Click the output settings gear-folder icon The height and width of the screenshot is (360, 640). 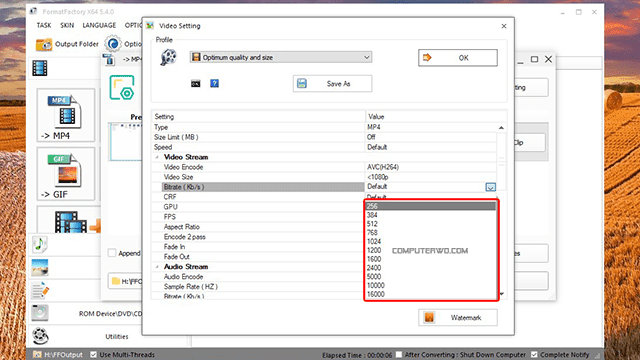pos(122,87)
